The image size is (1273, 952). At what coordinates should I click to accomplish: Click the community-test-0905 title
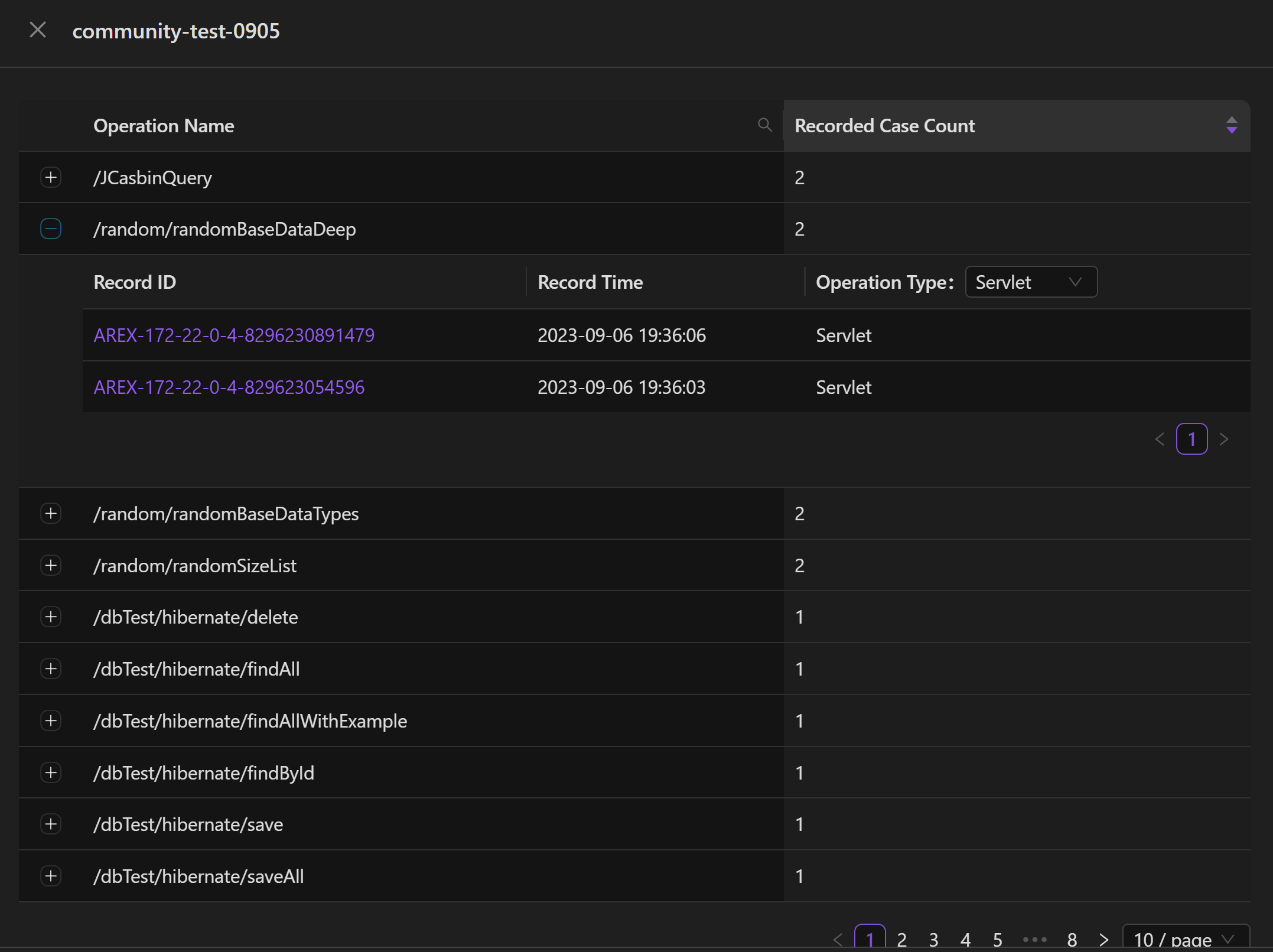[176, 31]
